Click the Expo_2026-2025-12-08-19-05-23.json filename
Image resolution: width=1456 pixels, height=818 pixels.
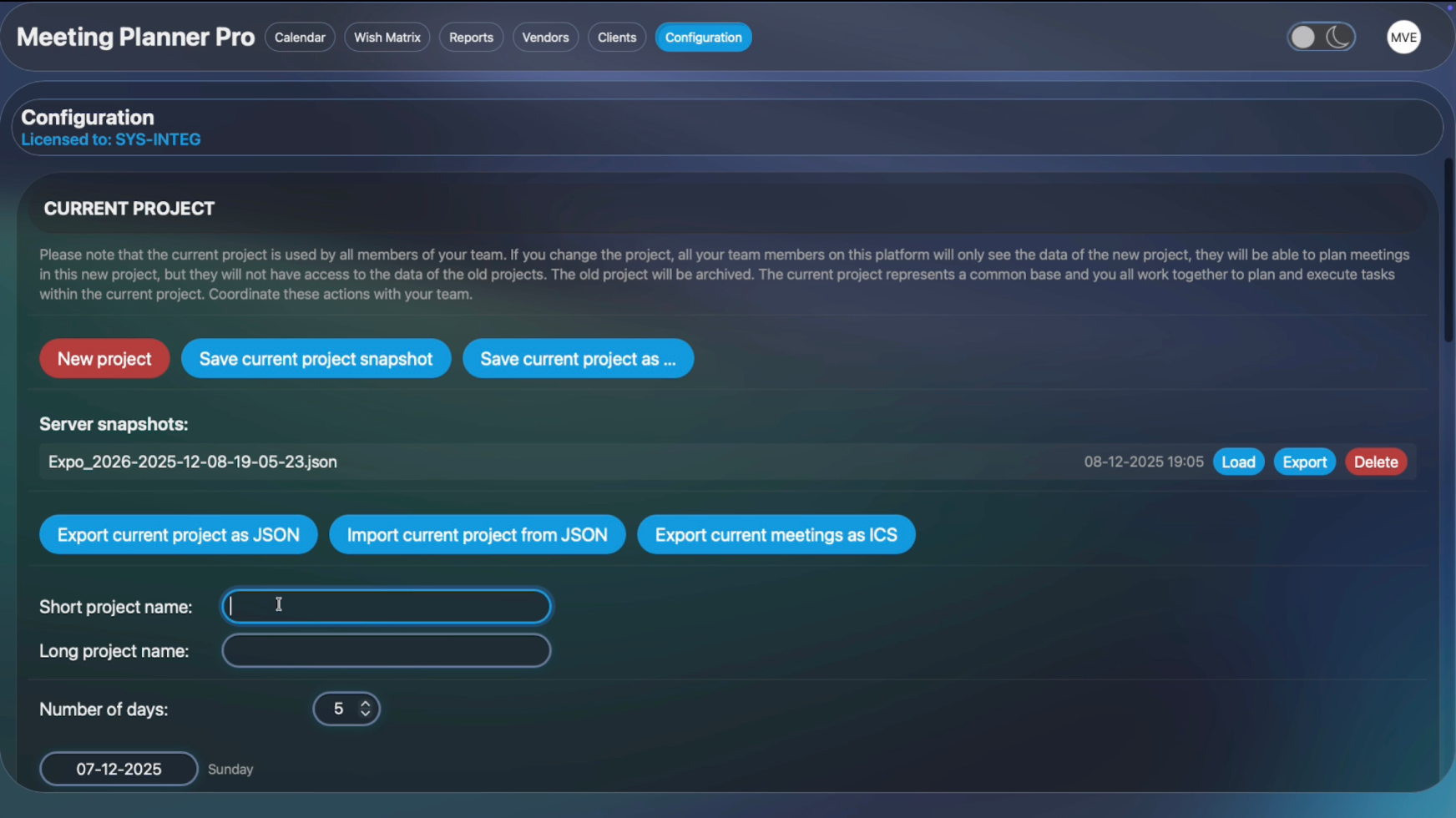tap(193, 462)
